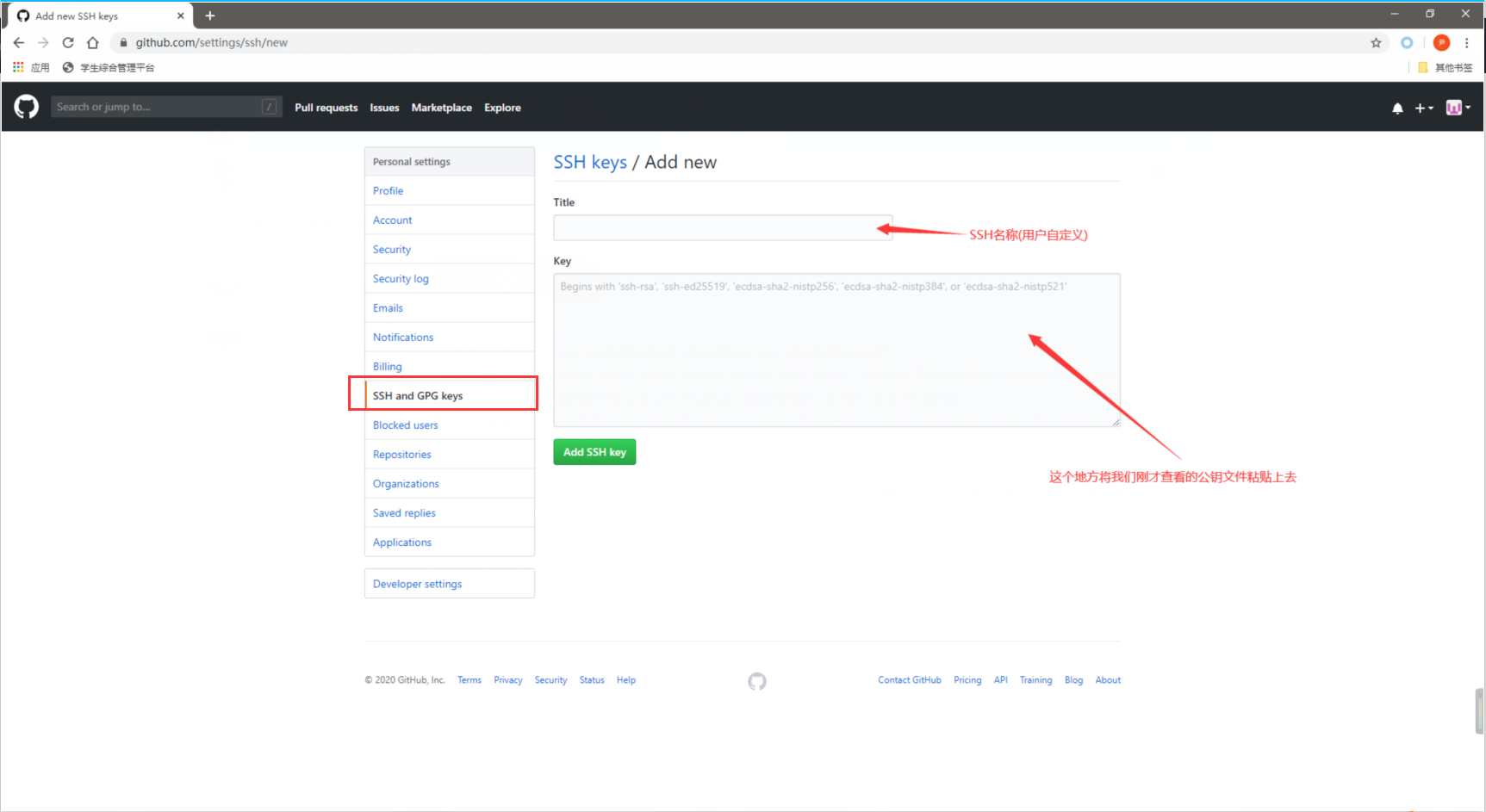Select Repositories in settings sidebar
The image size is (1486, 812).
pos(450,455)
